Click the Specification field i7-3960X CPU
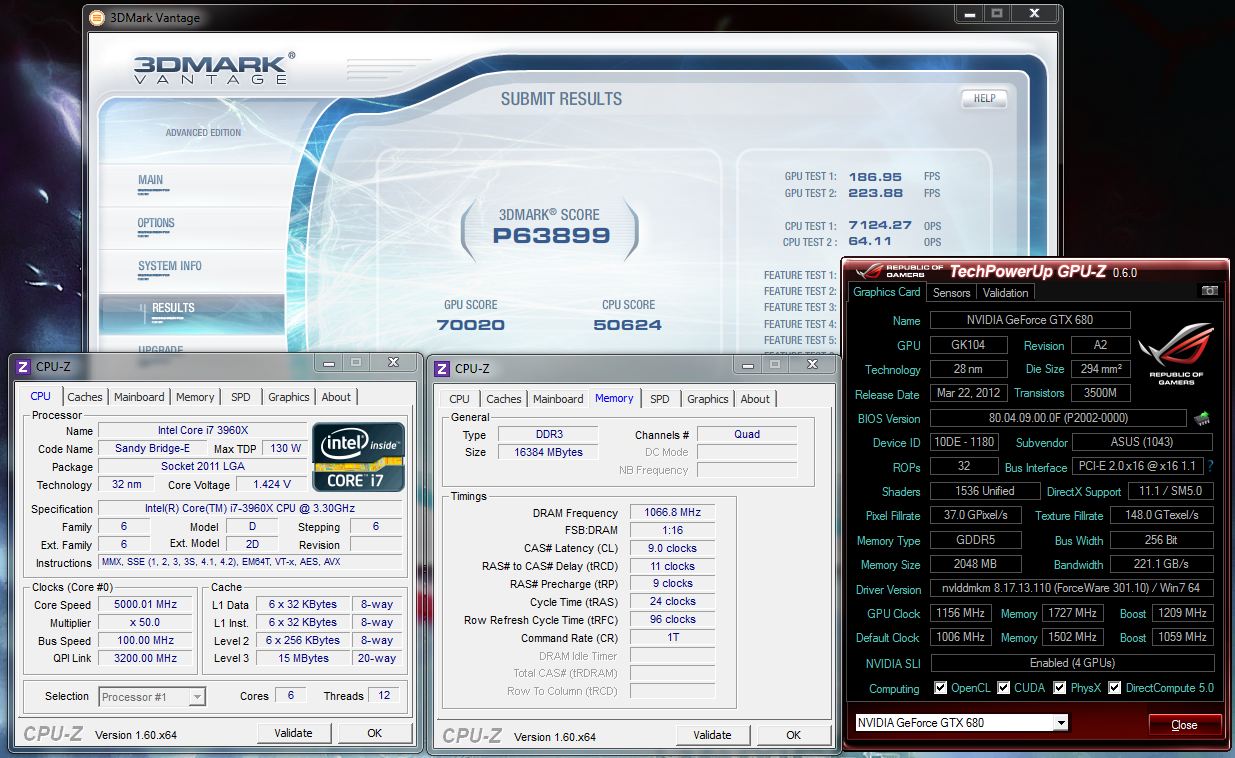1235x758 pixels. 250,509
